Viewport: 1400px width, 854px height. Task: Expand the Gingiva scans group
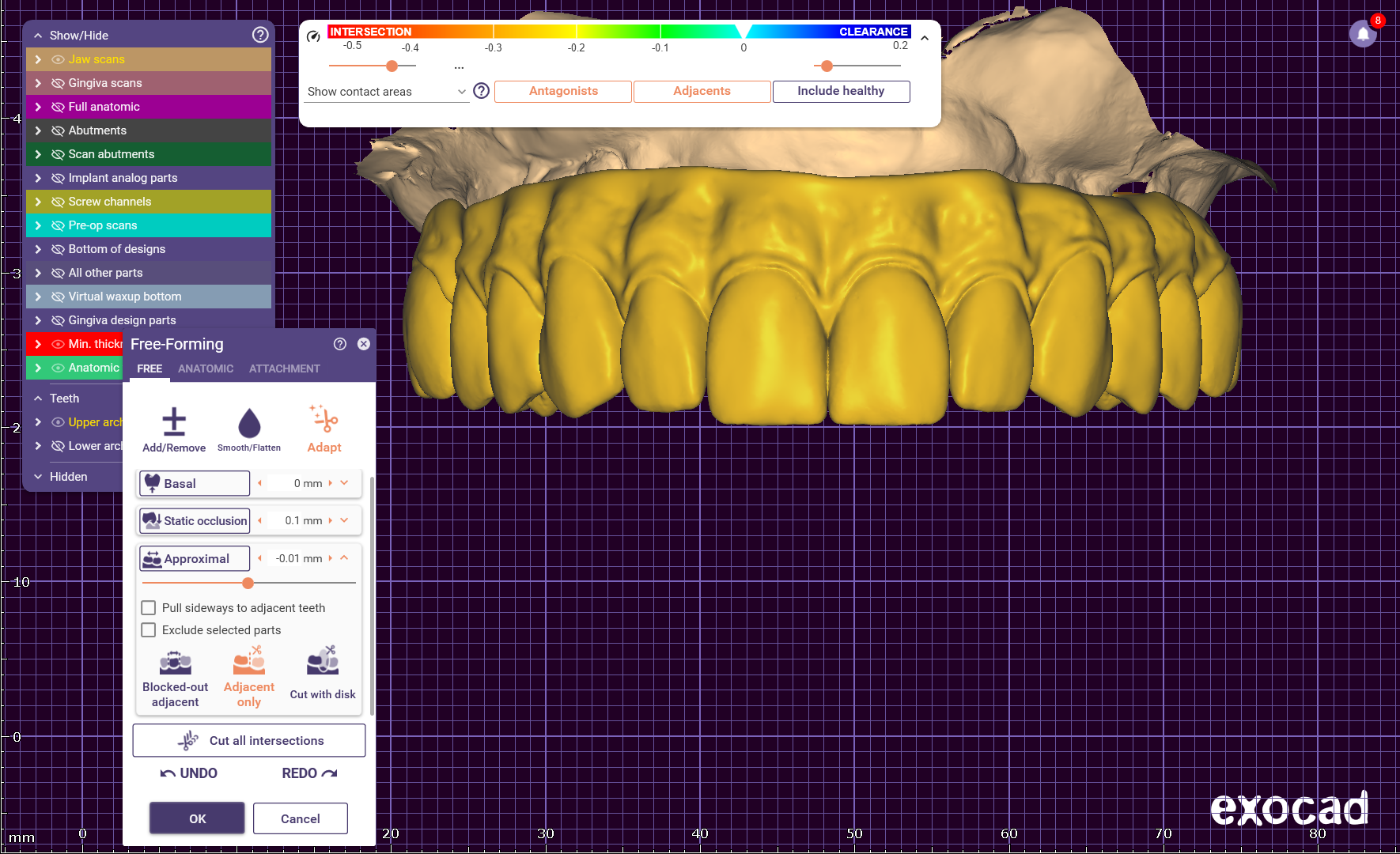tap(38, 83)
